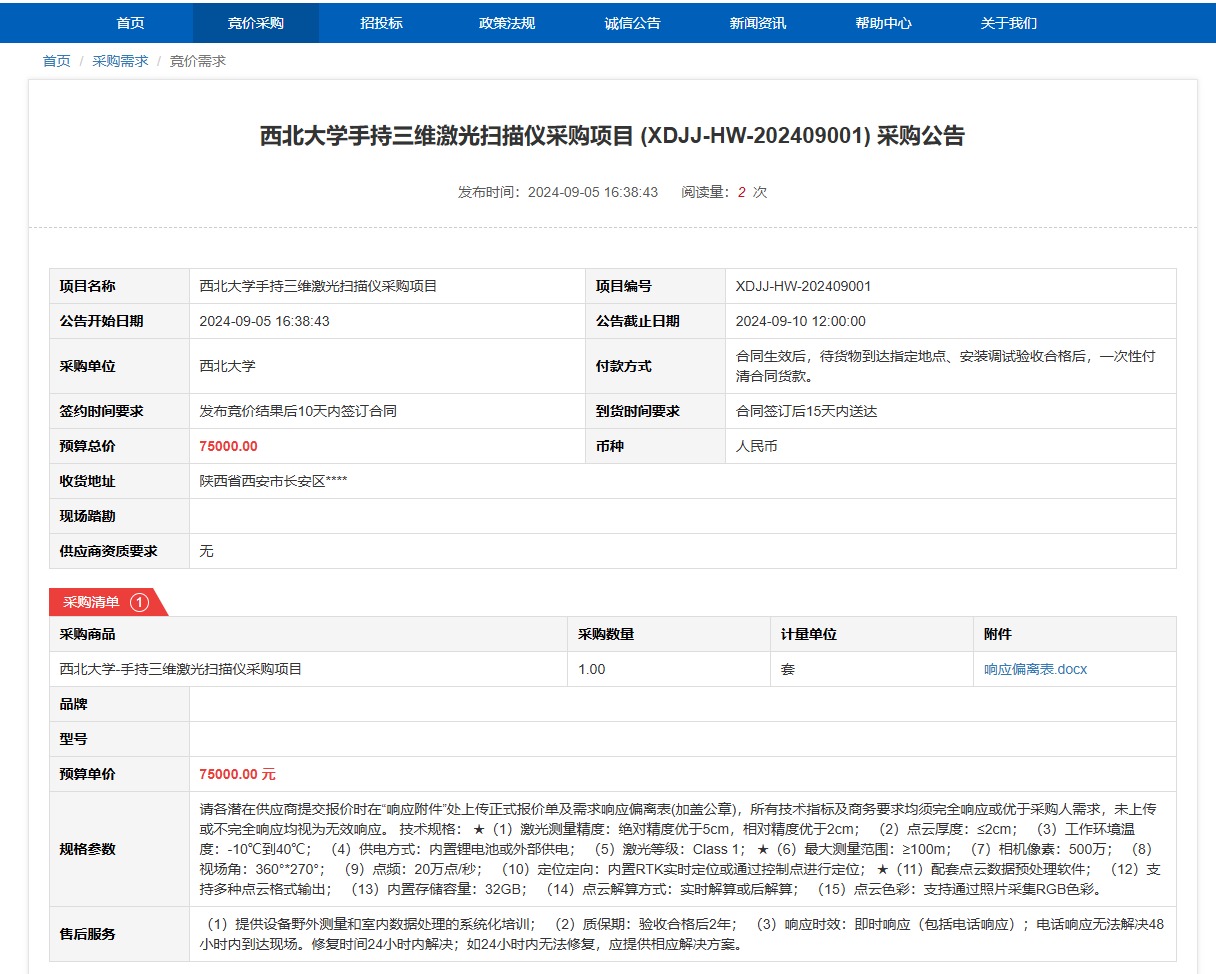
Task: Open 政策法规 from the navigation bar
Action: (x=507, y=23)
